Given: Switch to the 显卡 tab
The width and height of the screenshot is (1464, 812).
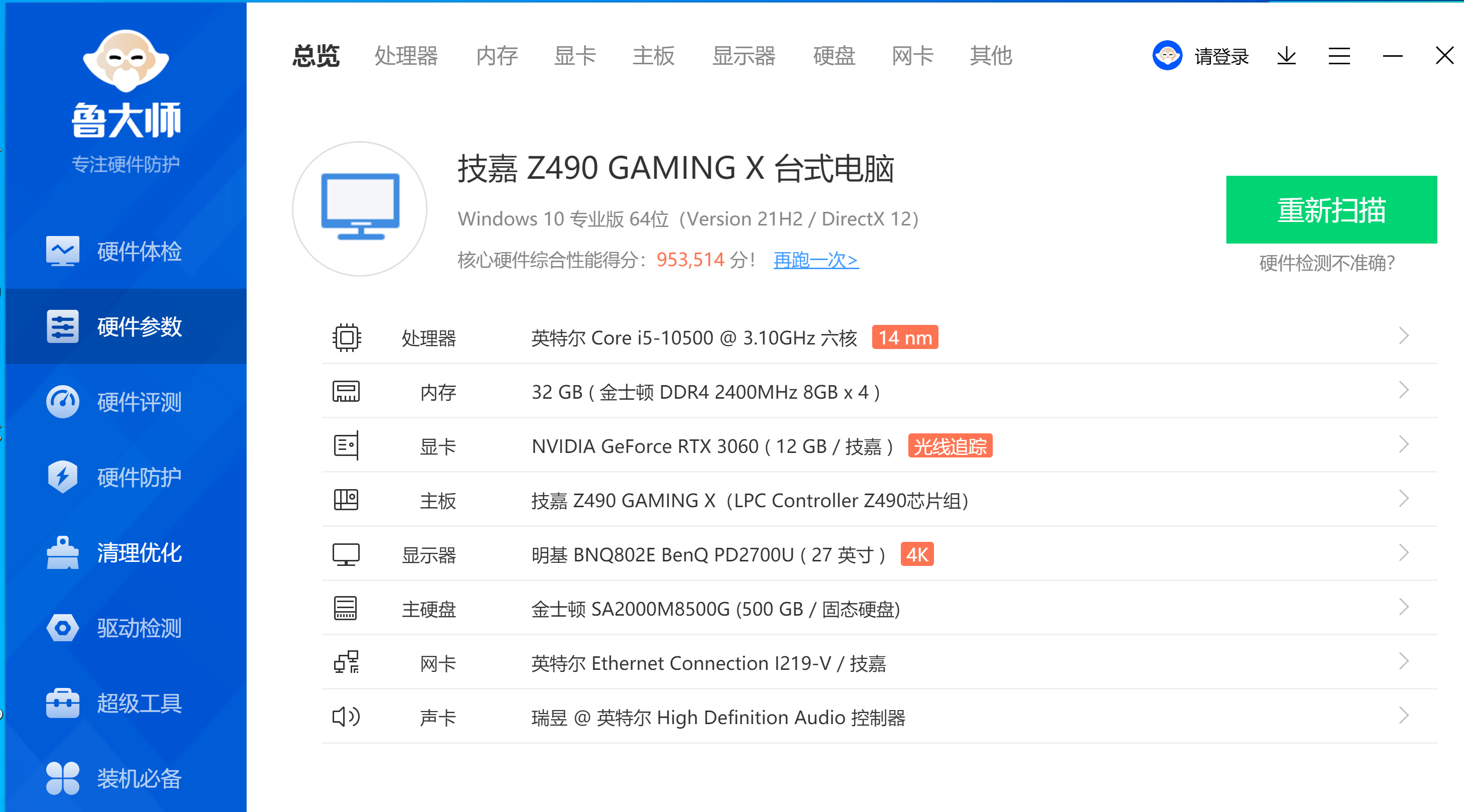Looking at the screenshot, I should pyautogui.click(x=575, y=56).
